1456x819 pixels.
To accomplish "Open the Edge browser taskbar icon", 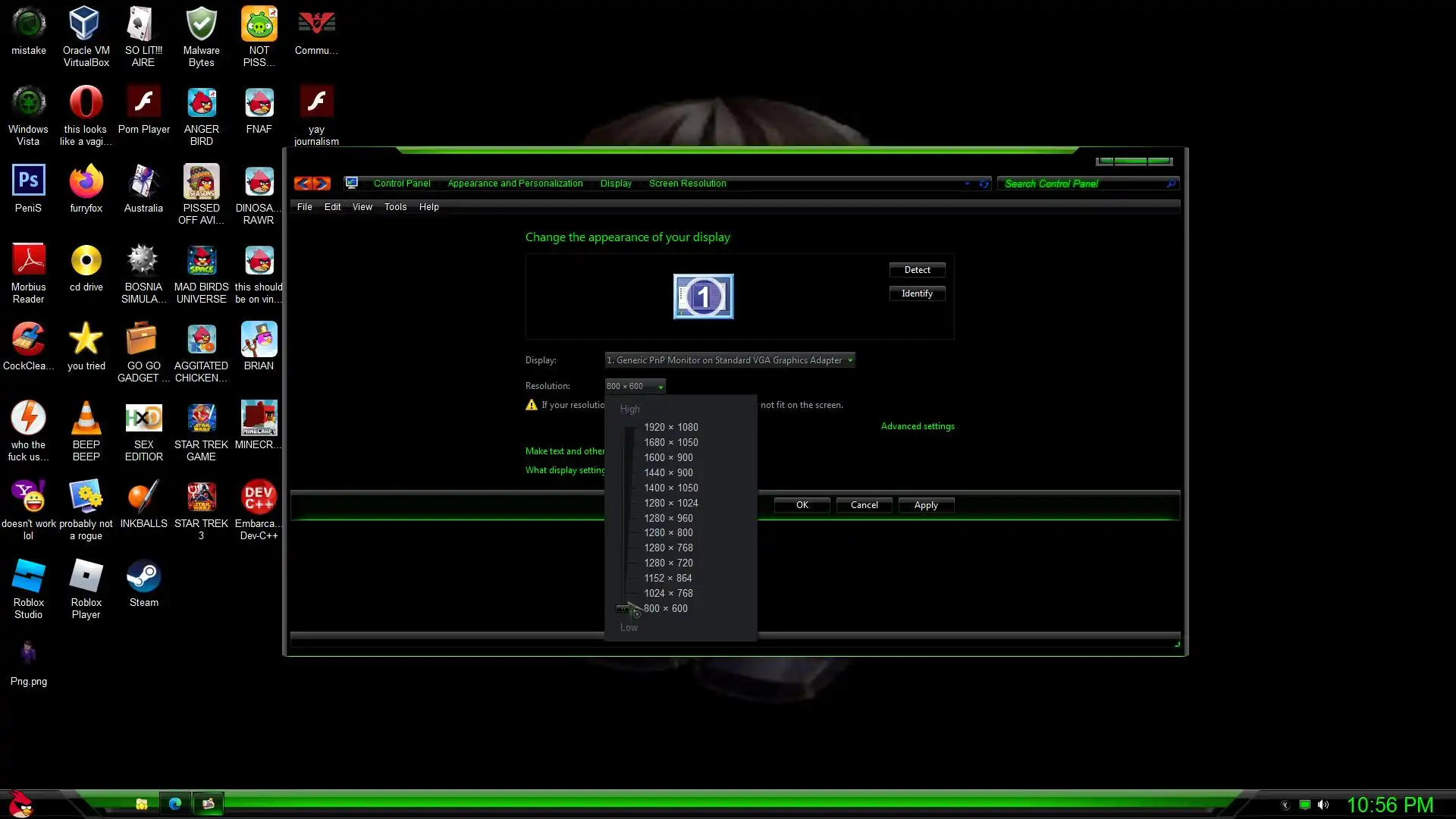I will [x=175, y=804].
